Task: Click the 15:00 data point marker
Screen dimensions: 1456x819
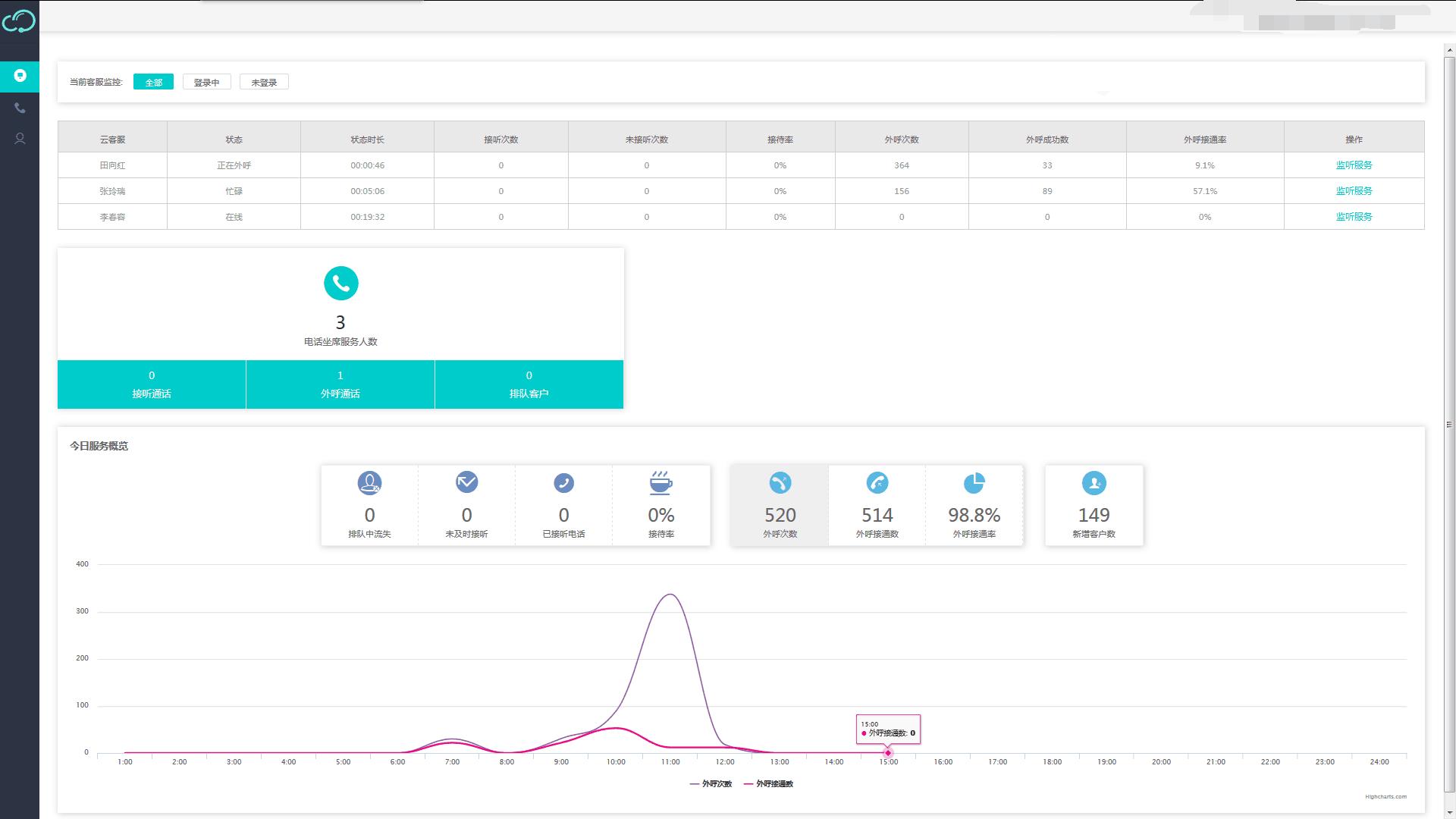Action: click(x=888, y=753)
